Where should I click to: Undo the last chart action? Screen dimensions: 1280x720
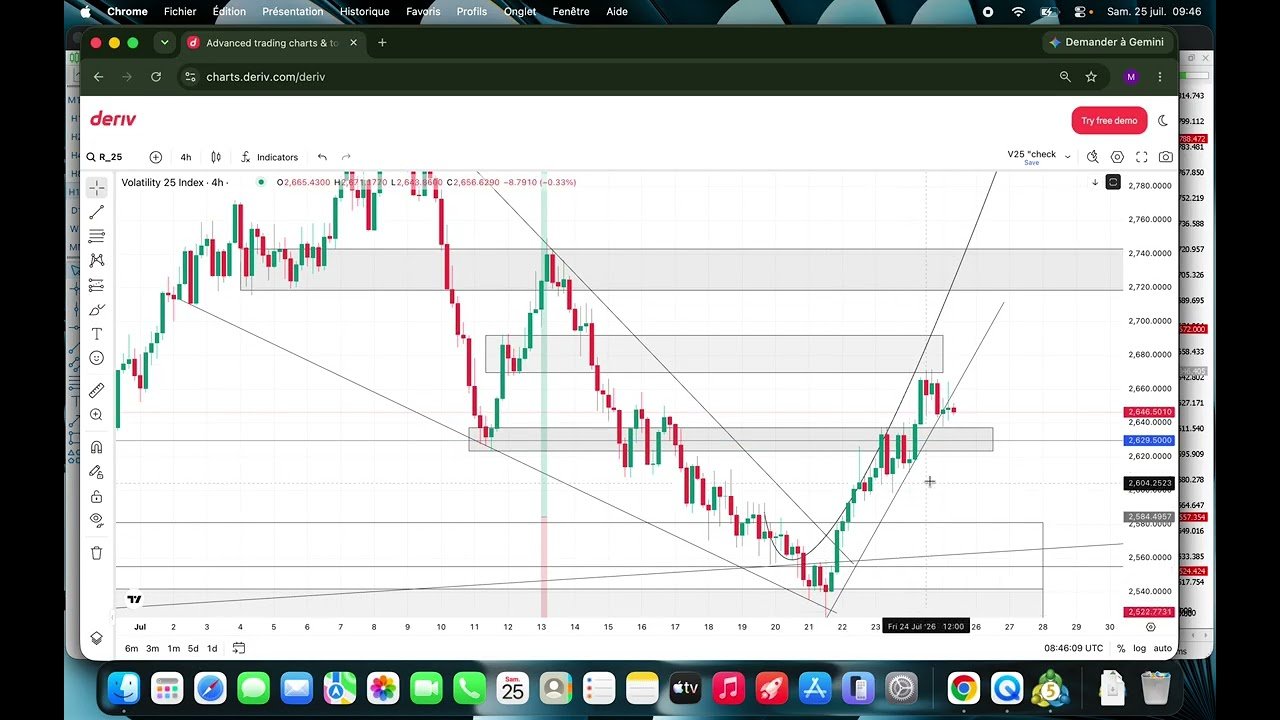click(x=322, y=157)
